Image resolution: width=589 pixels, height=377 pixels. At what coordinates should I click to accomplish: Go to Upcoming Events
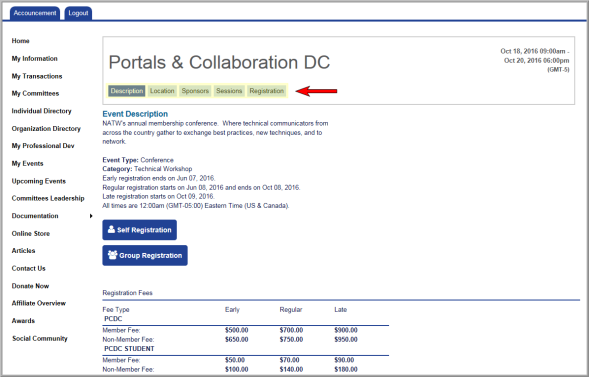[x=39, y=181]
